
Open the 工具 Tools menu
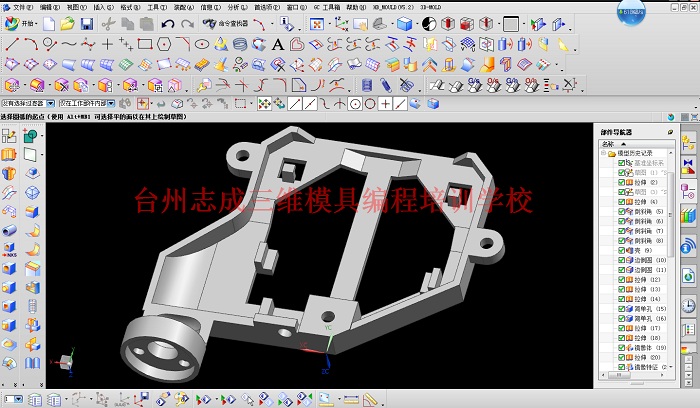157,8
